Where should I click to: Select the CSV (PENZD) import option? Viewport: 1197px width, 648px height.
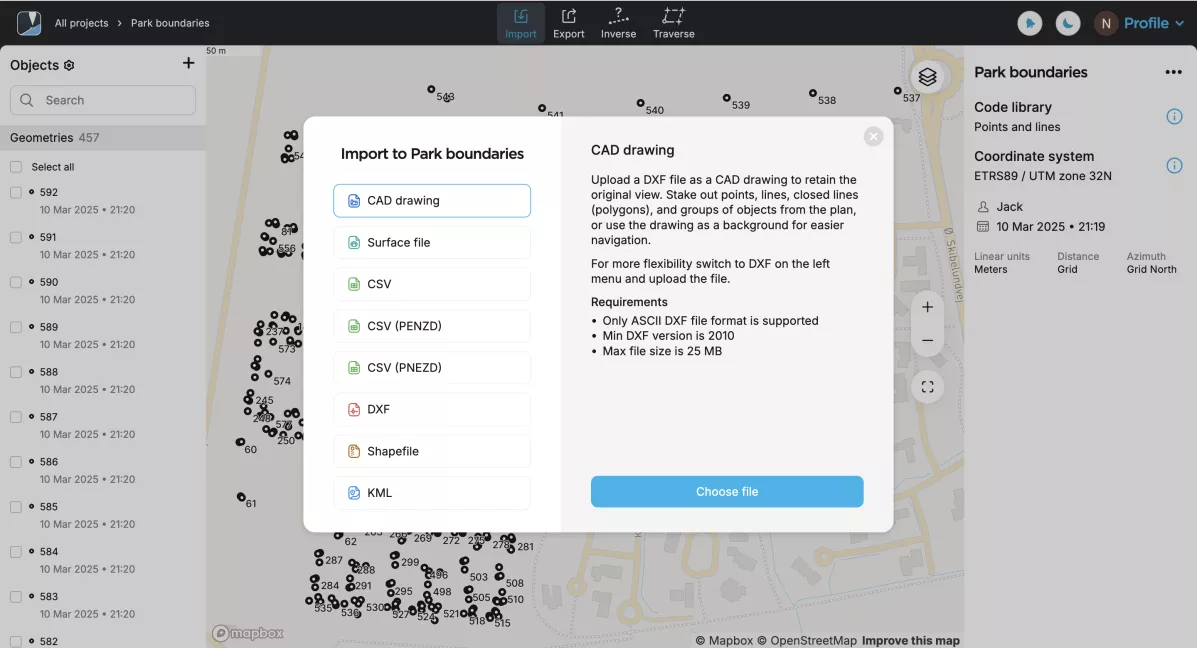(x=431, y=326)
